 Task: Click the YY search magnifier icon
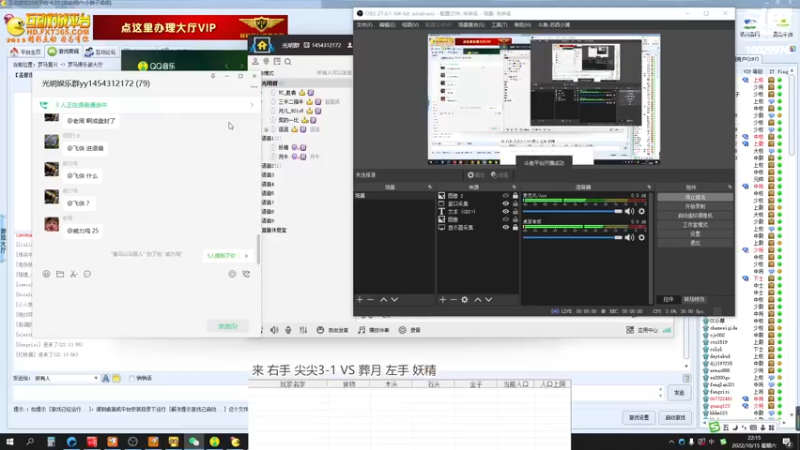288,62
